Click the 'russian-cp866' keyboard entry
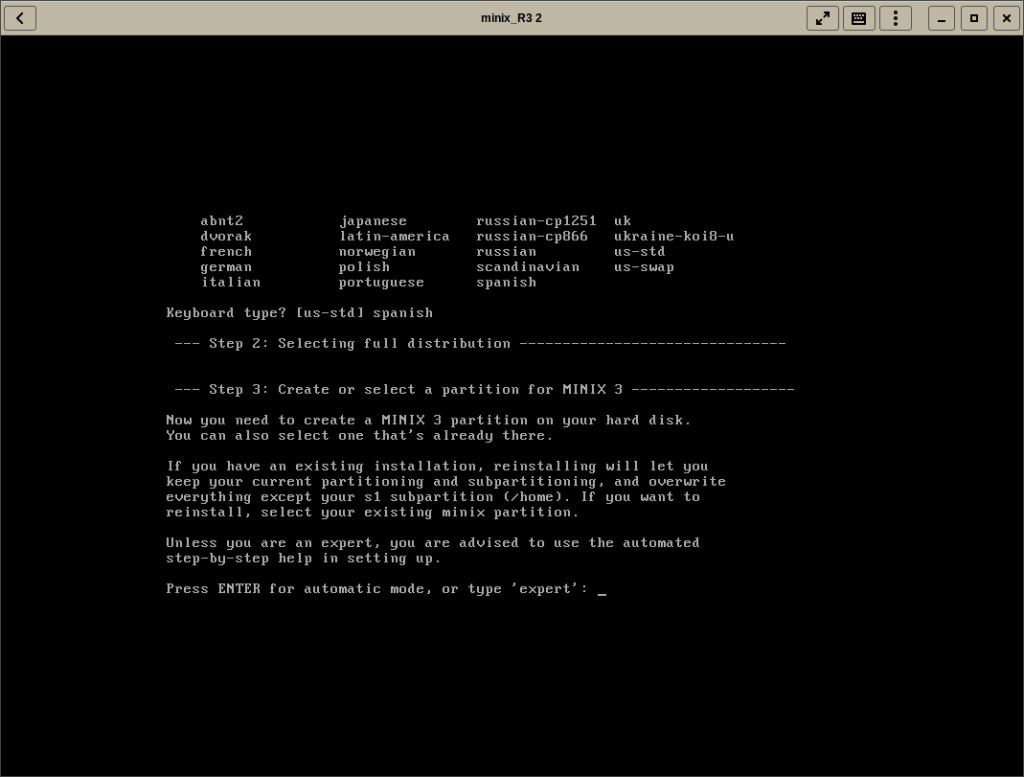Image resolution: width=1024 pixels, height=777 pixels. pos(532,236)
